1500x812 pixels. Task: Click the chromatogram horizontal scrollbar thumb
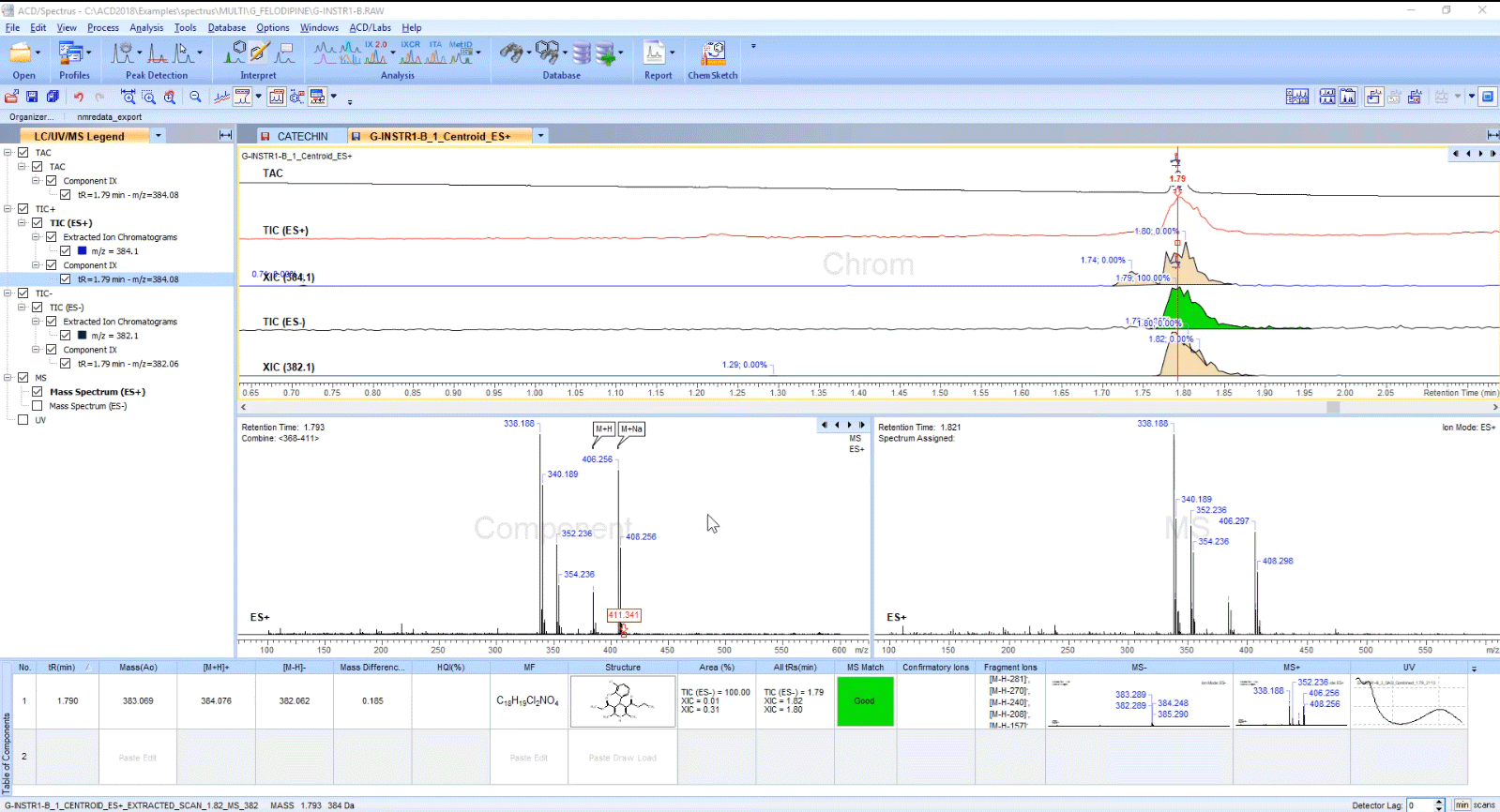tap(1333, 407)
